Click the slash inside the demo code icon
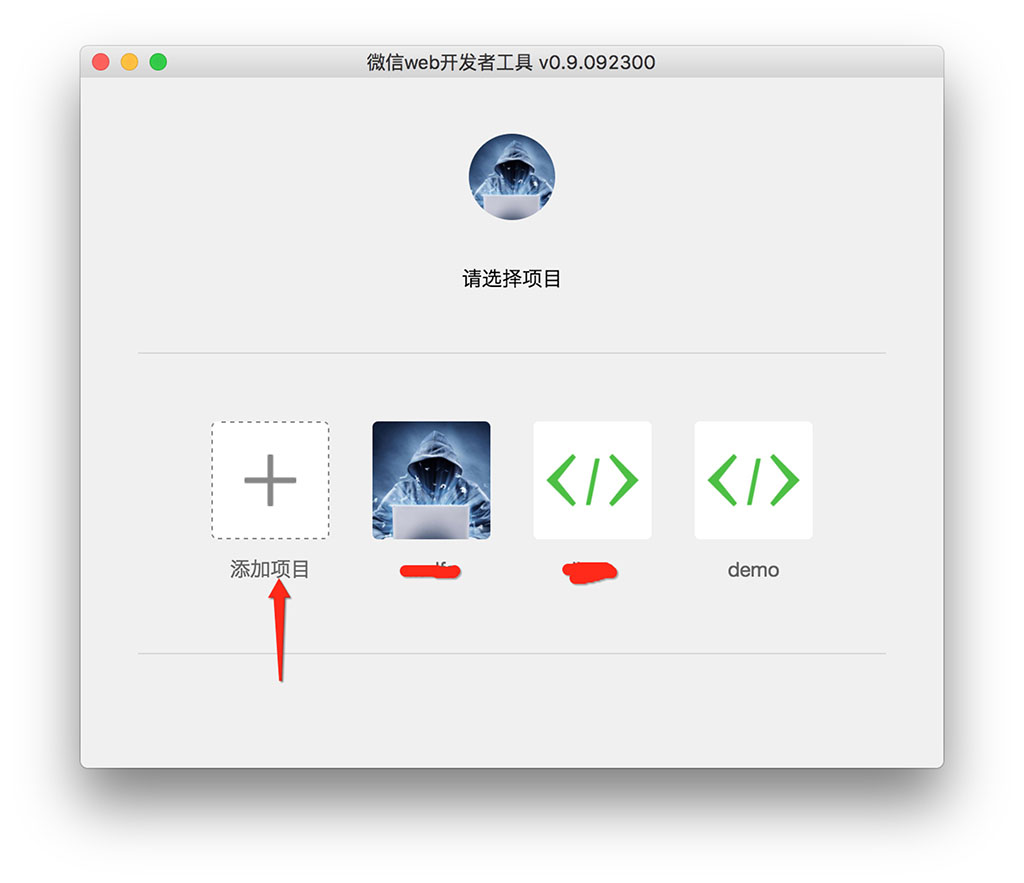 (753, 481)
